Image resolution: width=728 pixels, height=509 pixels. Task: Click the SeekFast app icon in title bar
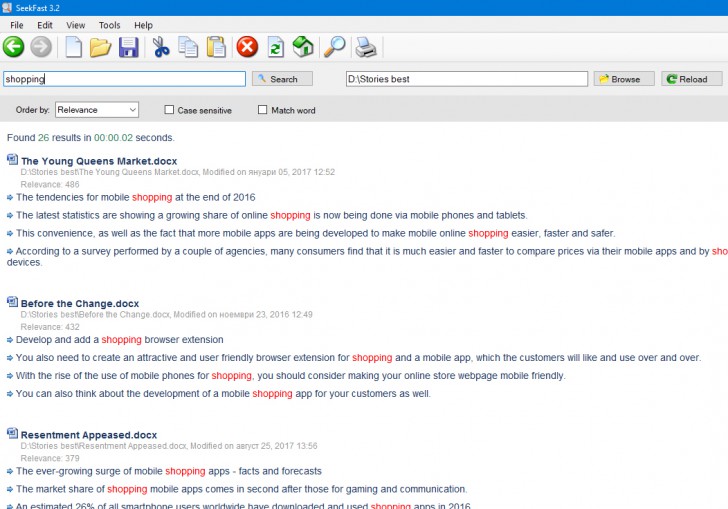click(x=6, y=7)
